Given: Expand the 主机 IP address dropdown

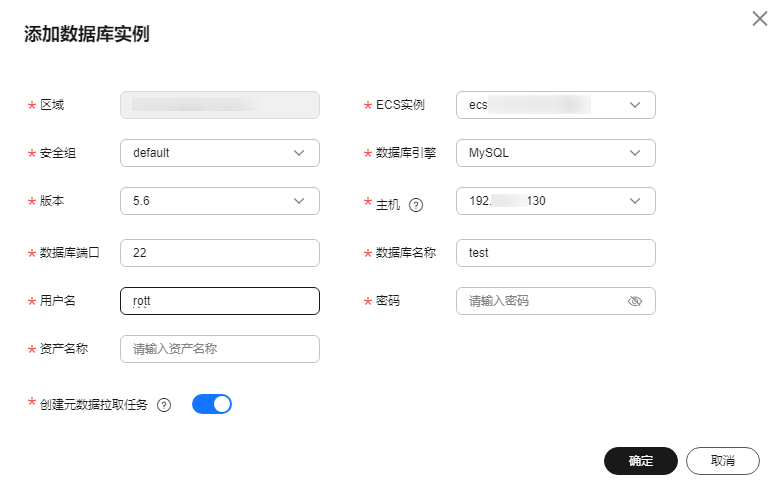Looking at the screenshot, I should coord(555,201).
